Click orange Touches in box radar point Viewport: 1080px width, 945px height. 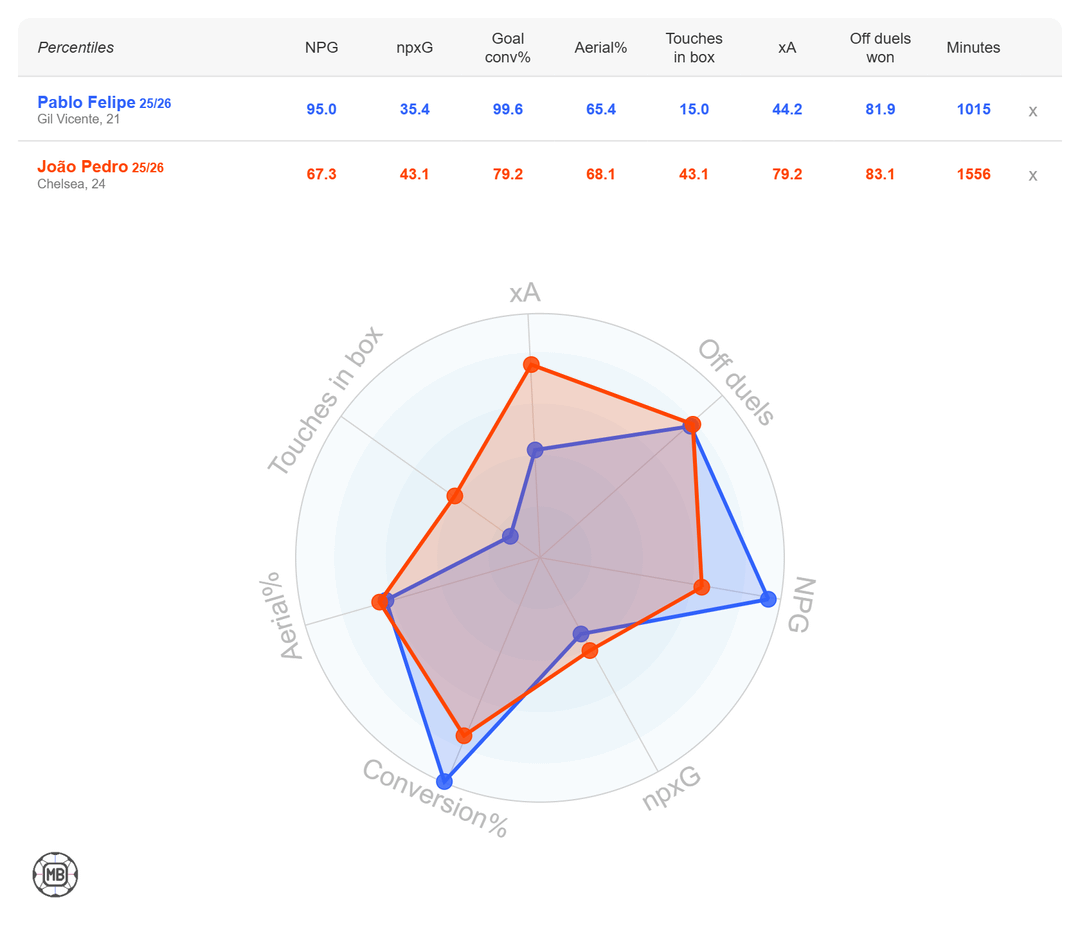(x=455, y=495)
